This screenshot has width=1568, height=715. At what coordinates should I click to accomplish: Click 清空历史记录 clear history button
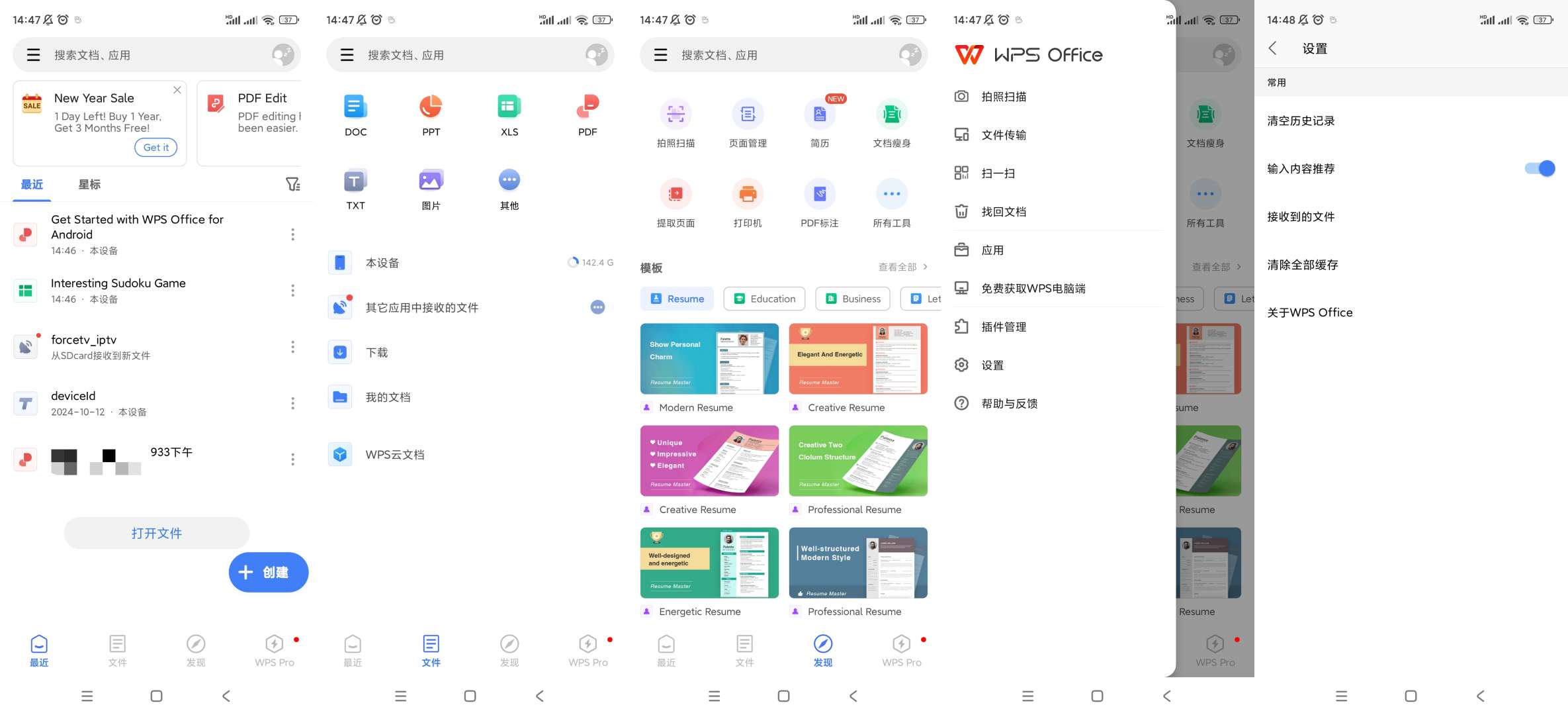[x=1301, y=120]
